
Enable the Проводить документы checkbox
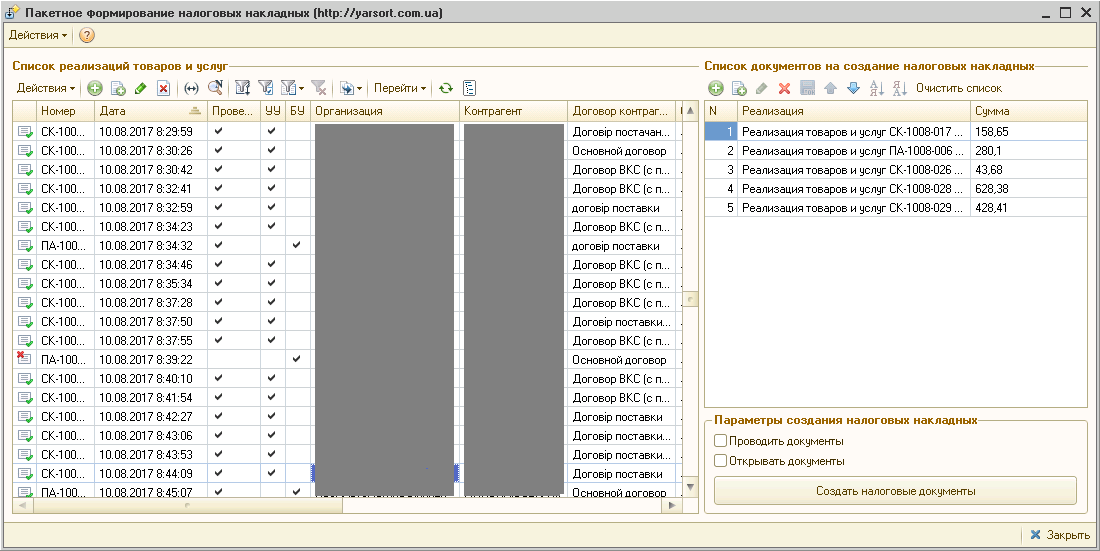(720, 442)
